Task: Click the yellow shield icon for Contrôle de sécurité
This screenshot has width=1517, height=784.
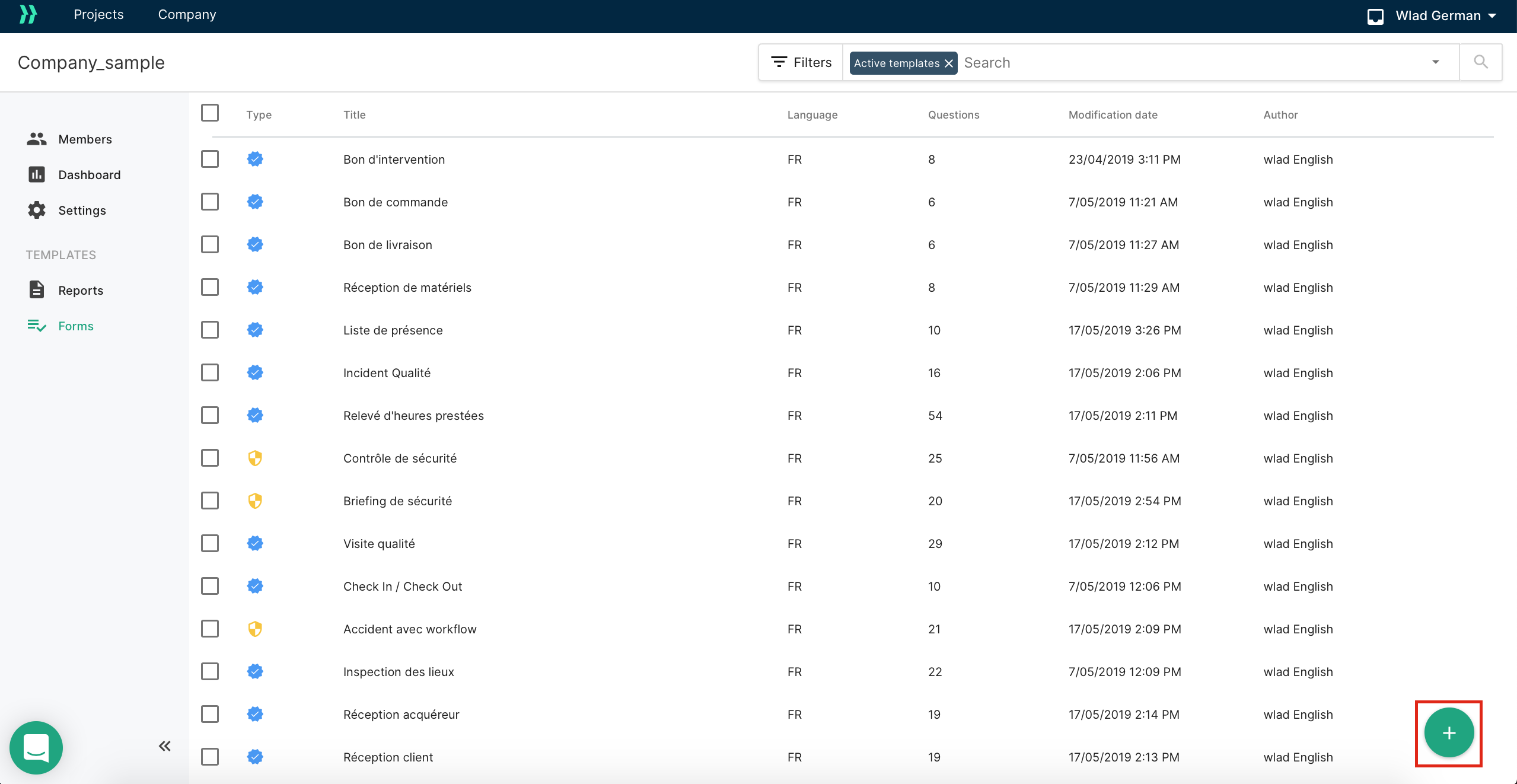Action: (x=255, y=458)
